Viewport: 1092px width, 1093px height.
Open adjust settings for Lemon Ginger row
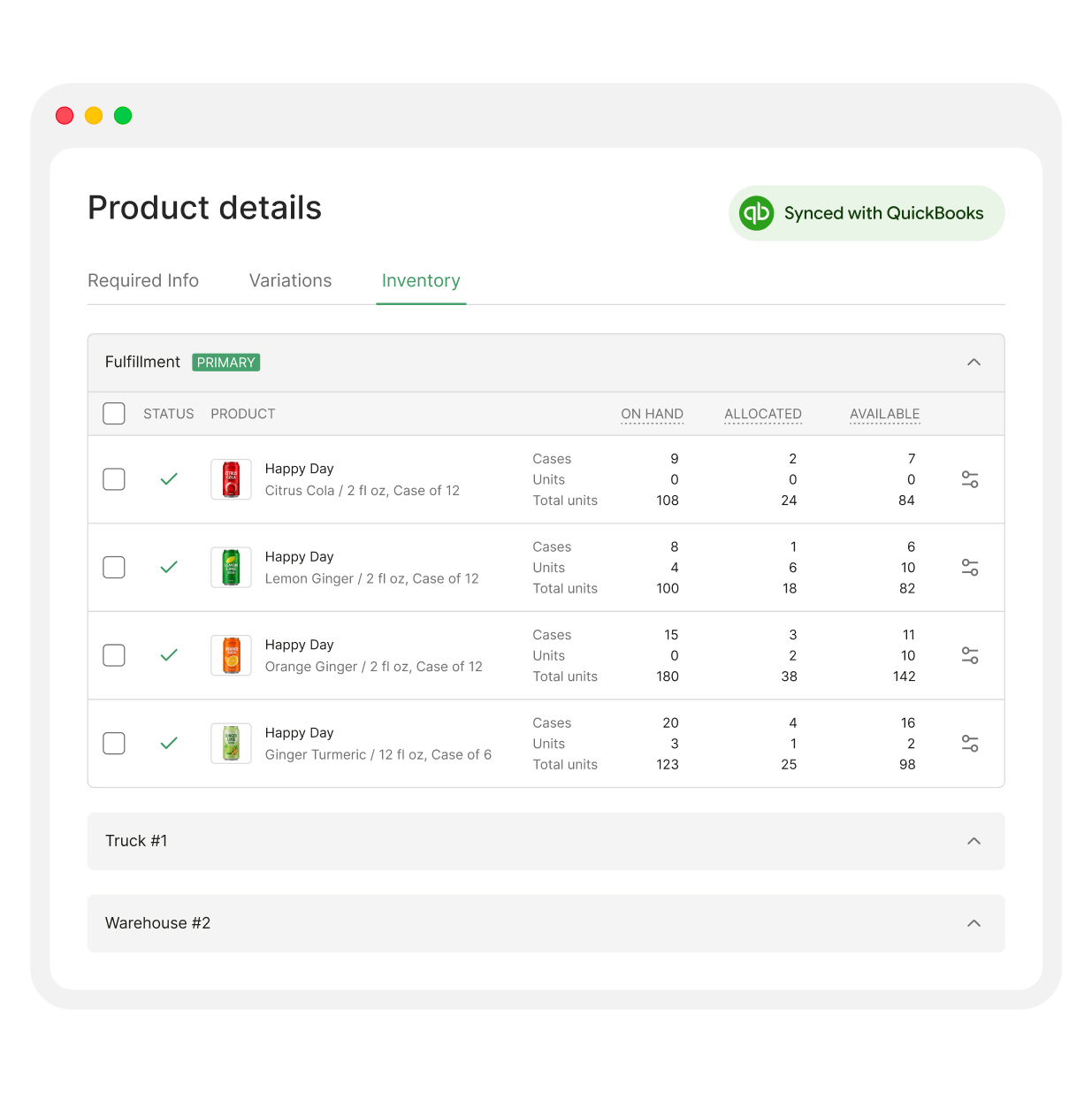click(x=970, y=568)
